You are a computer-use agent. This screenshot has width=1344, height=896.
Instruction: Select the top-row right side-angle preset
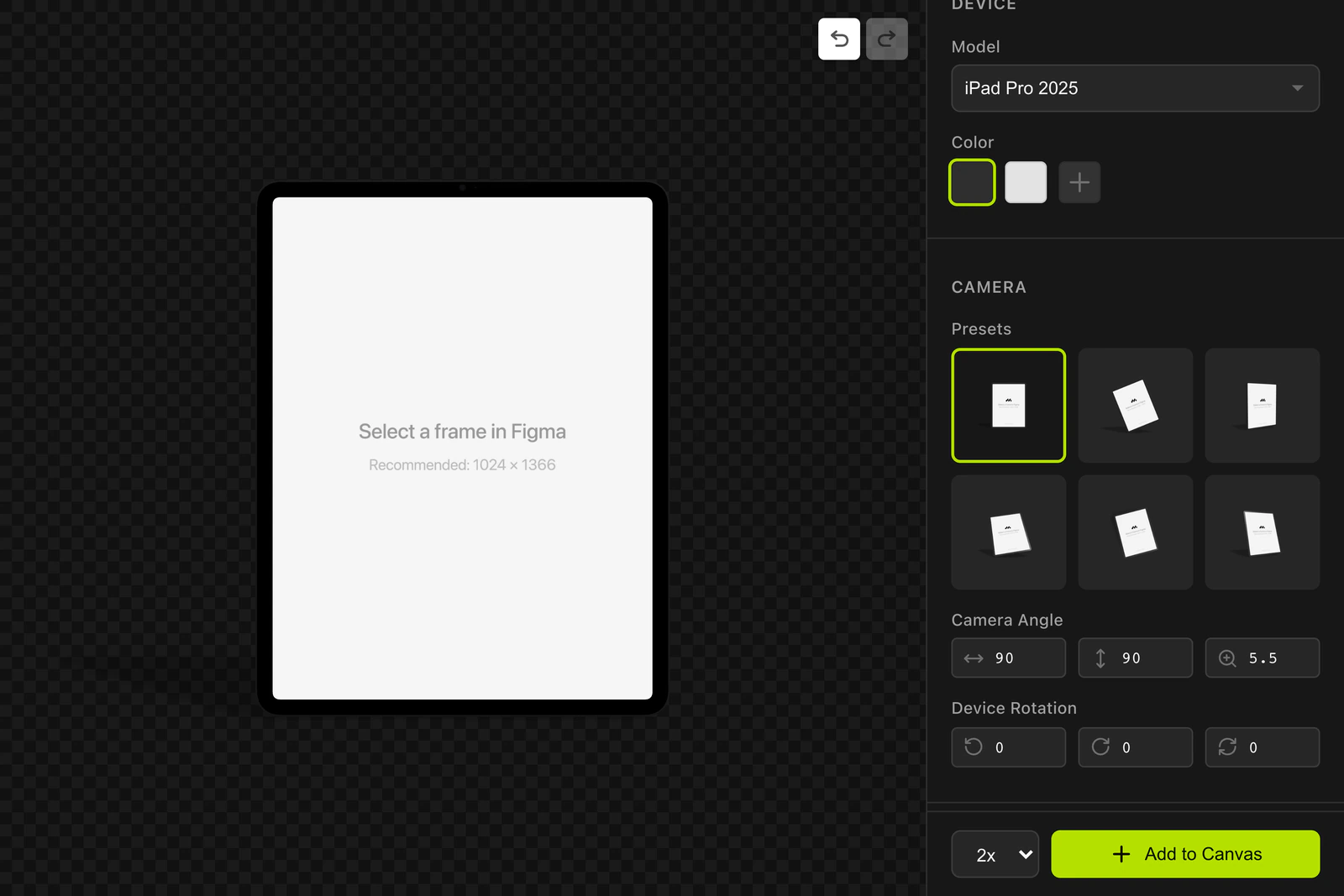pyautogui.click(x=1262, y=406)
